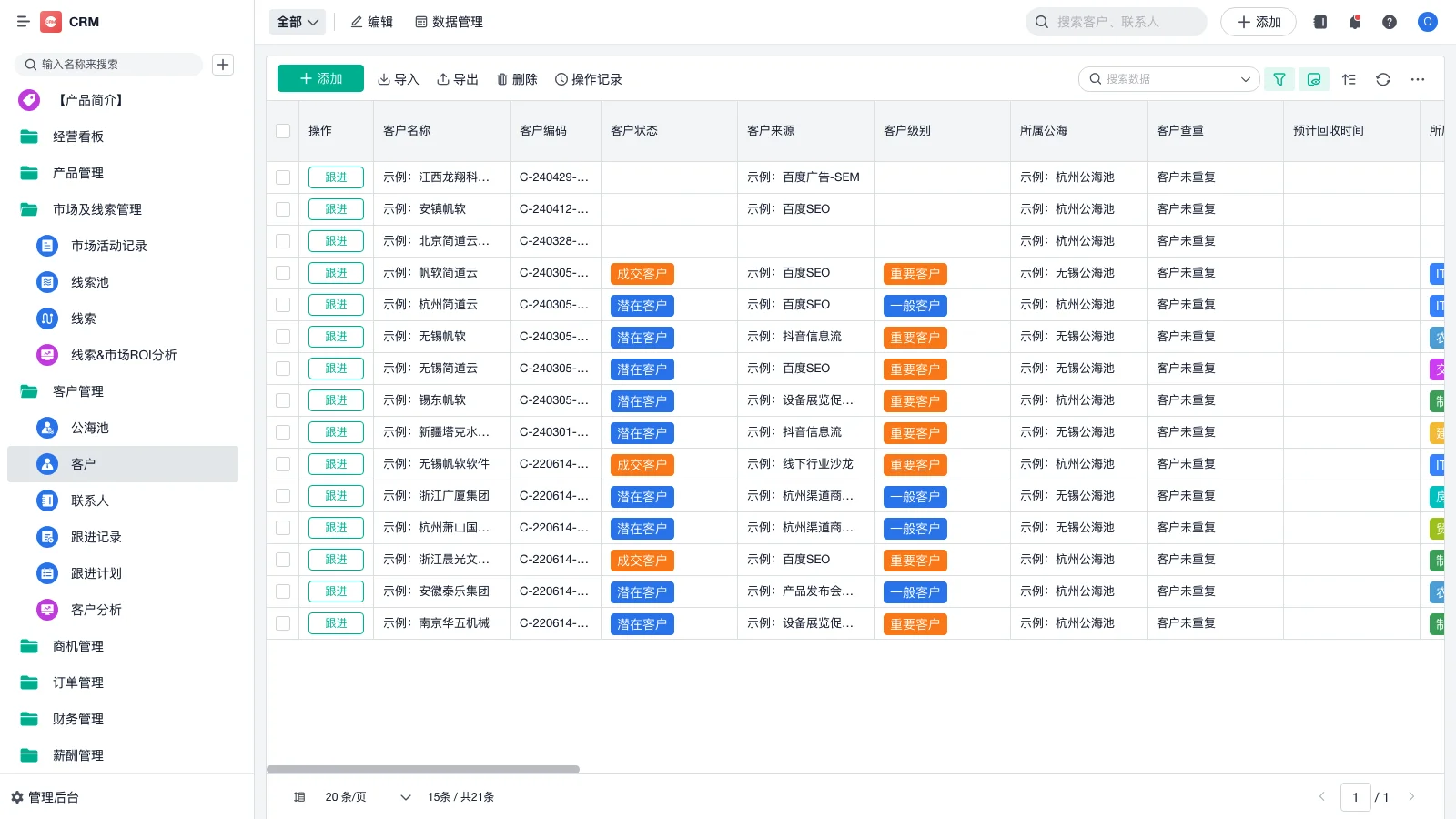Check the row for 示例：杭州简道云
1456x819 pixels.
(x=283, y=305)
